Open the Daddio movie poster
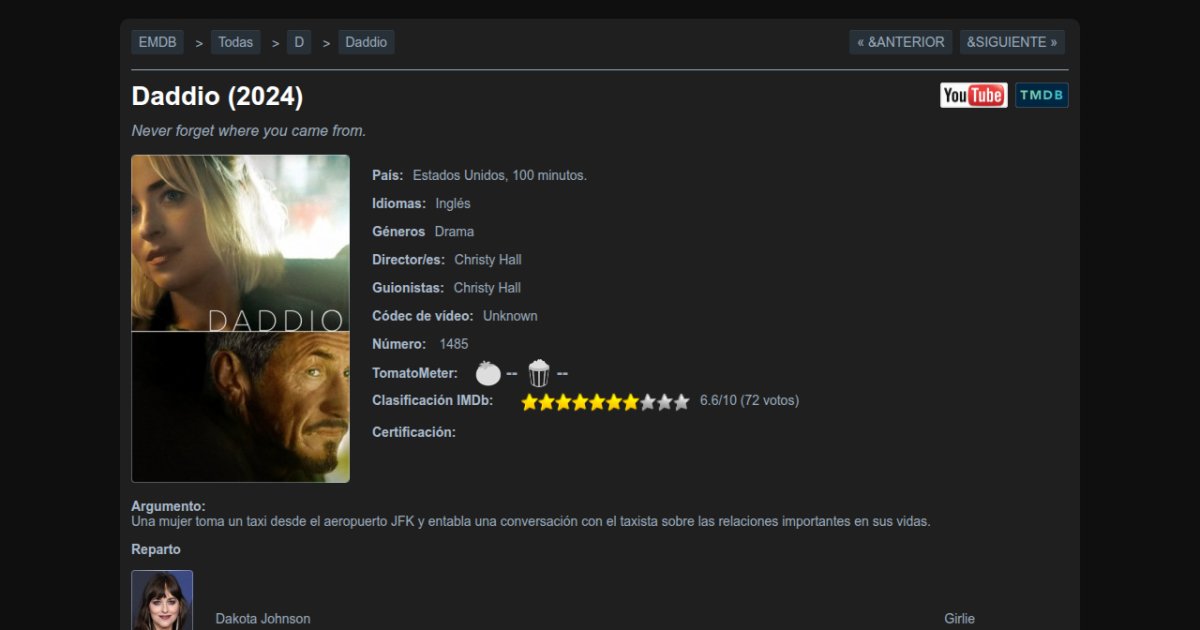The width and height of the screenshot is (1200, 630). pos(241,319)
